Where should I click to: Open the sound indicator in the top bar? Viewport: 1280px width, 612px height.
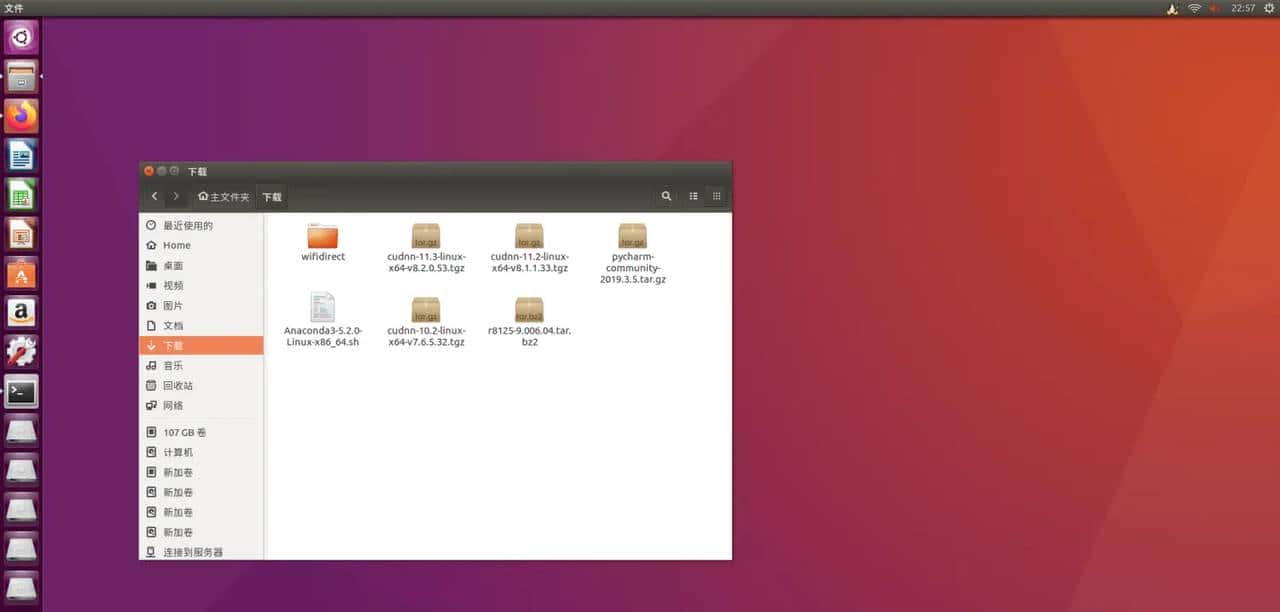pos(1212,8)
